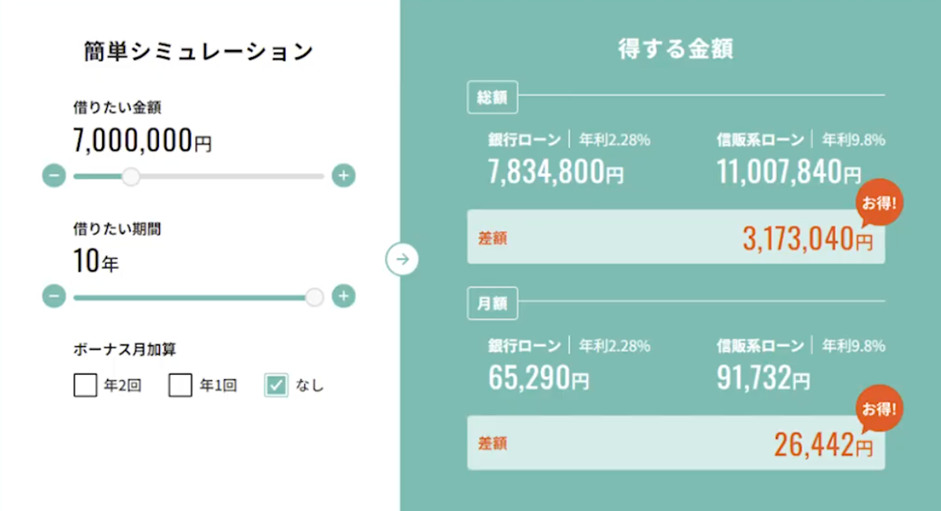Click the monthly 差額 row showing 26,442円

[675, 443]
